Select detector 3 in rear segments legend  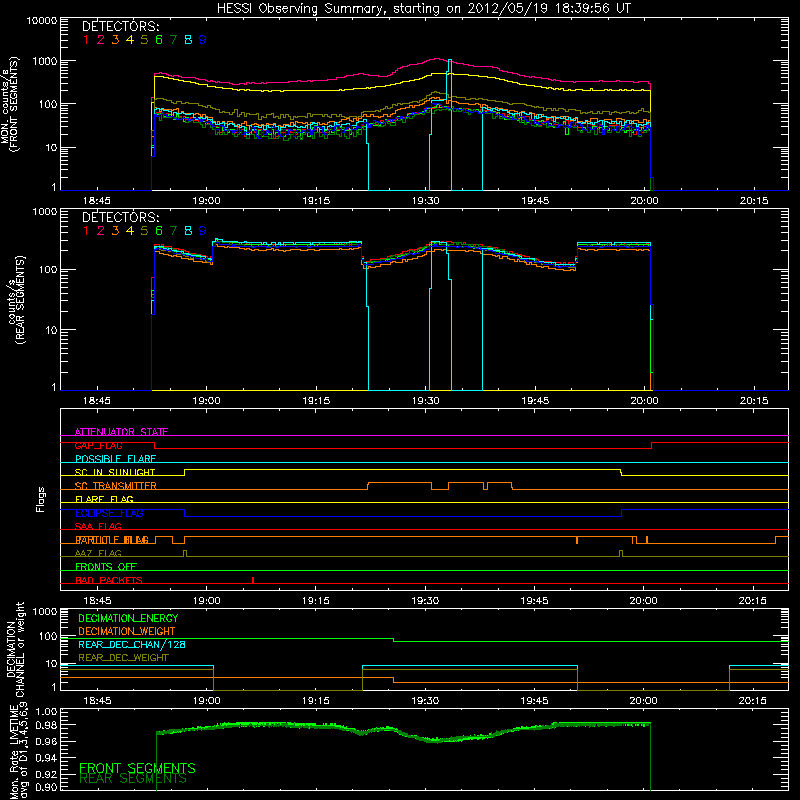tap(115, 231)
